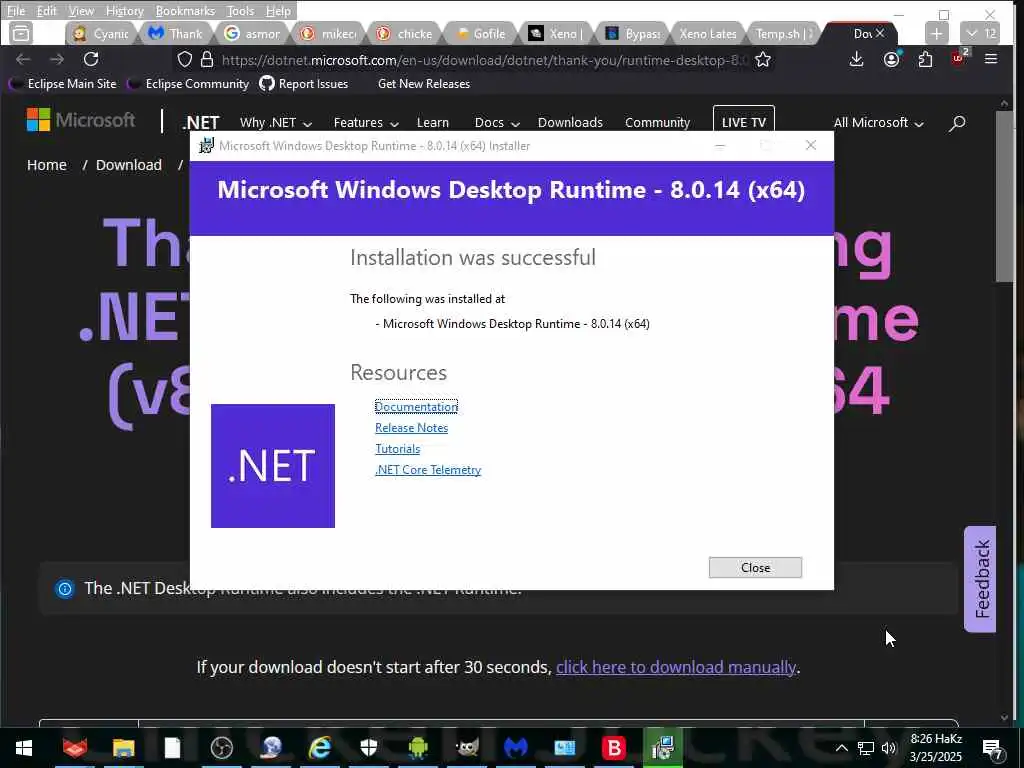Click the Home breadcrumb link

46,165
